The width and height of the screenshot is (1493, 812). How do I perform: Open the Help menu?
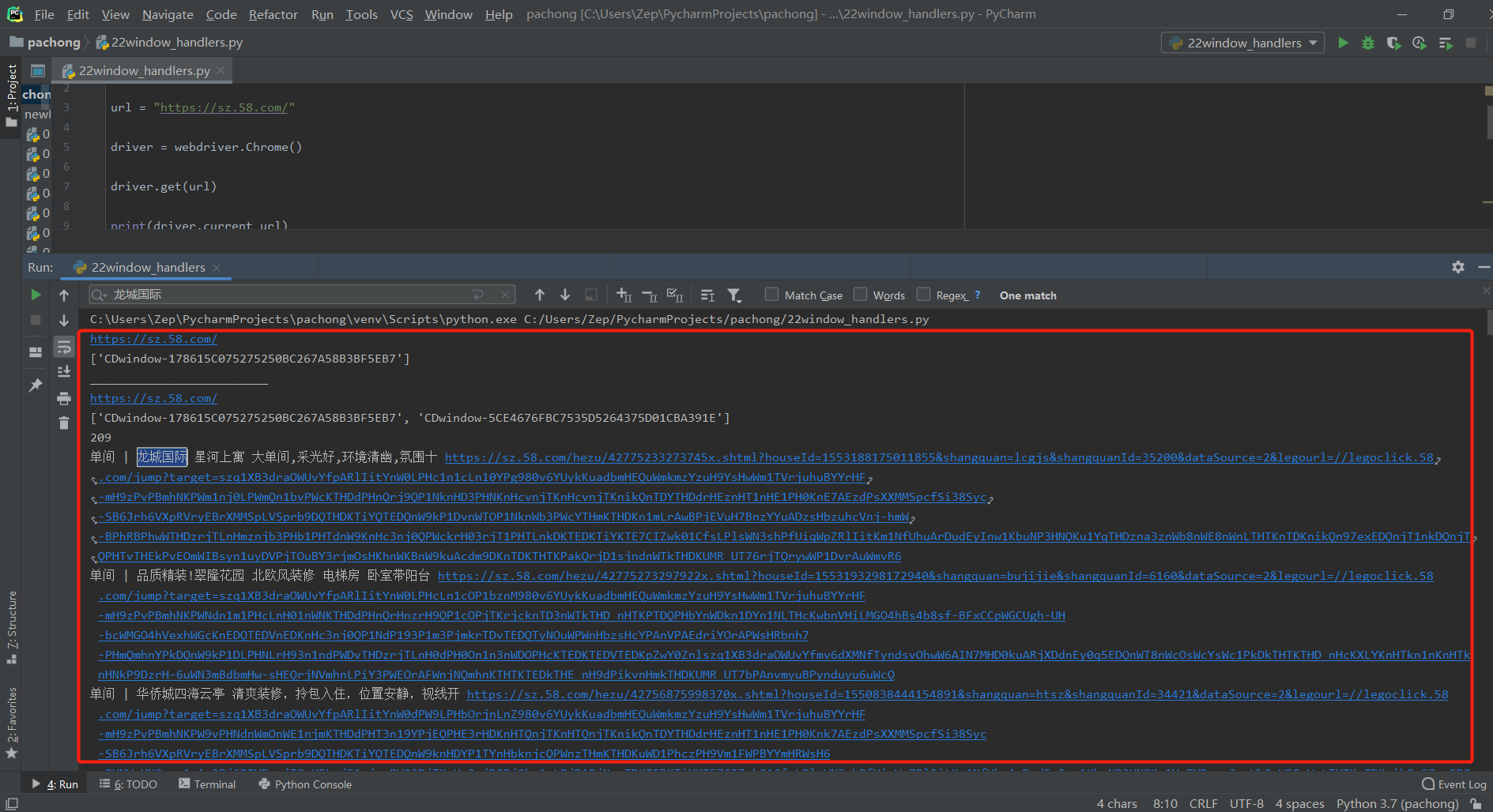498,14
